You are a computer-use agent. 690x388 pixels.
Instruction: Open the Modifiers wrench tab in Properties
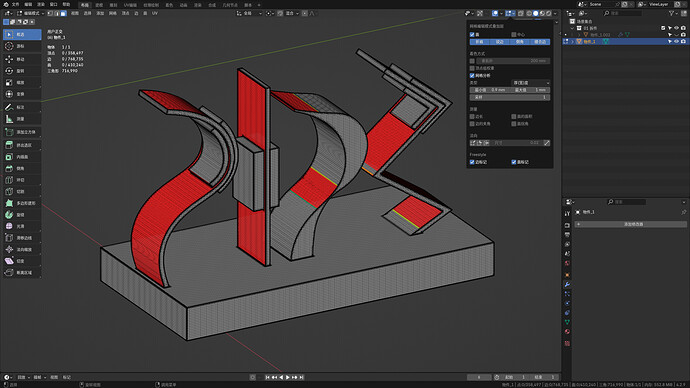pyautogui.click(x=567, y=285)
